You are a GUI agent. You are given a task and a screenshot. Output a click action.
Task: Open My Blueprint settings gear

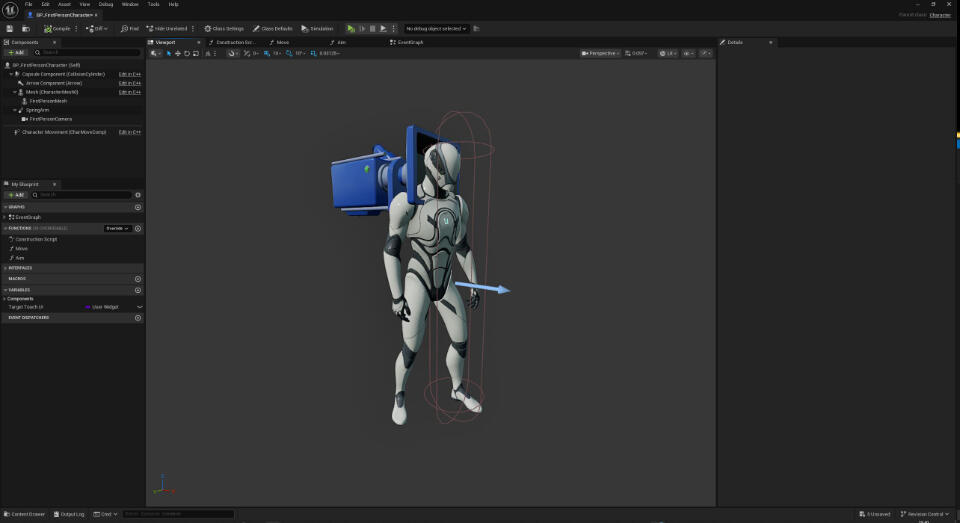coord(138,195)
